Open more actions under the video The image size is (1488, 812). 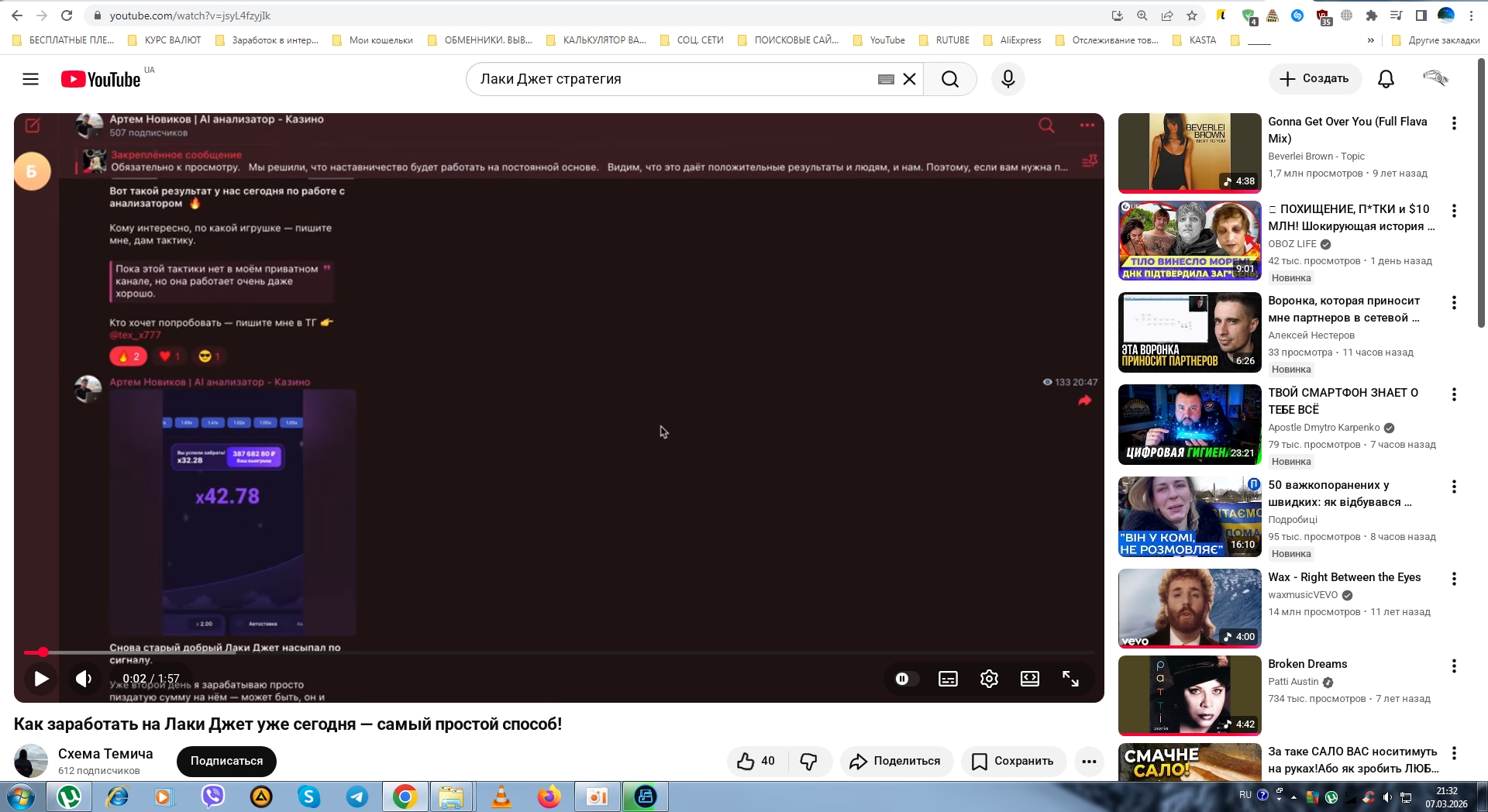pos(1089,761)
